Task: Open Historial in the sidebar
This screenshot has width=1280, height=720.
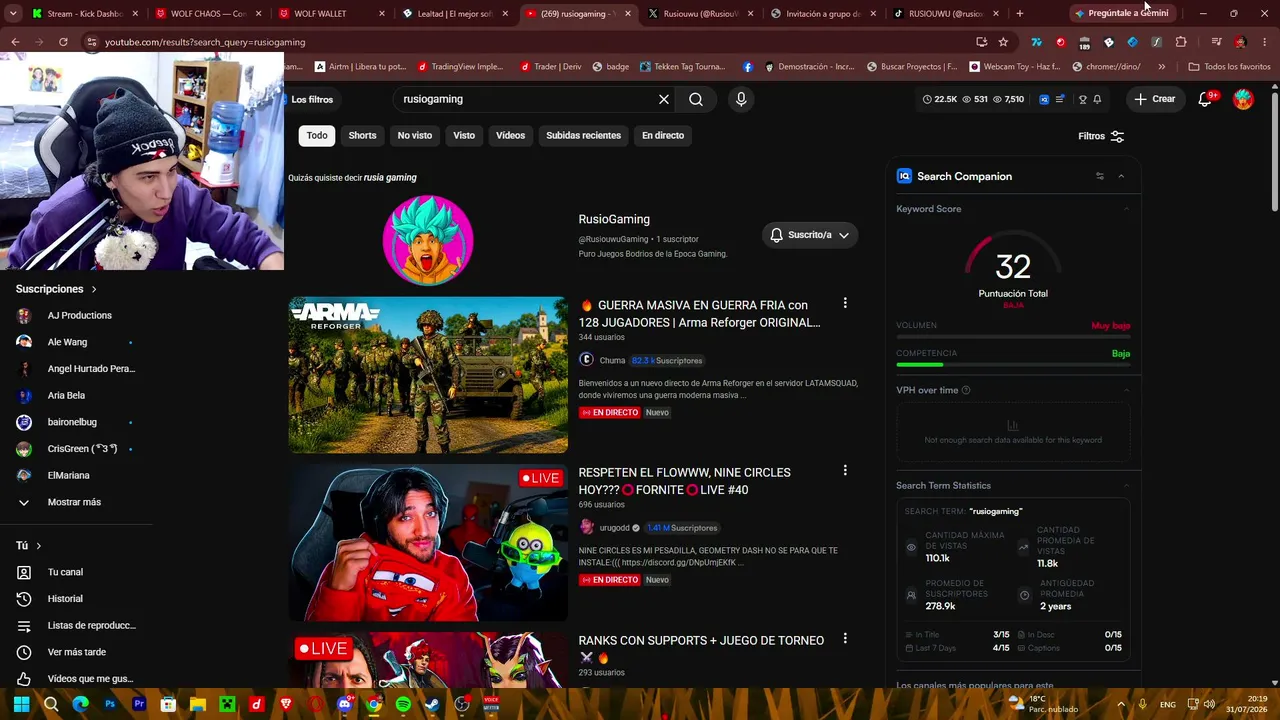Action: [x=65, y=599]
